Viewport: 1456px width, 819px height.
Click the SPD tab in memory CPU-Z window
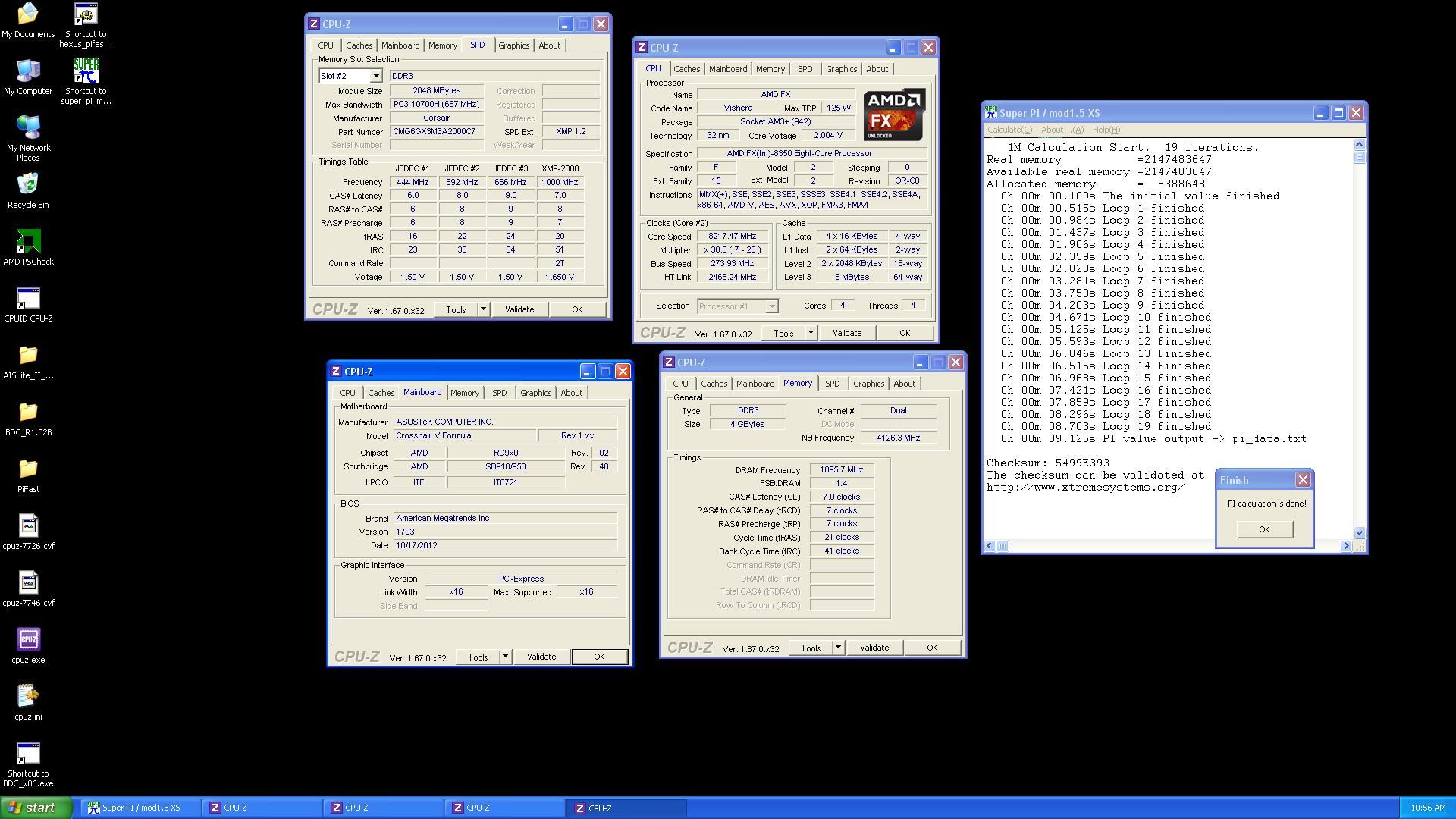point(831,383)
